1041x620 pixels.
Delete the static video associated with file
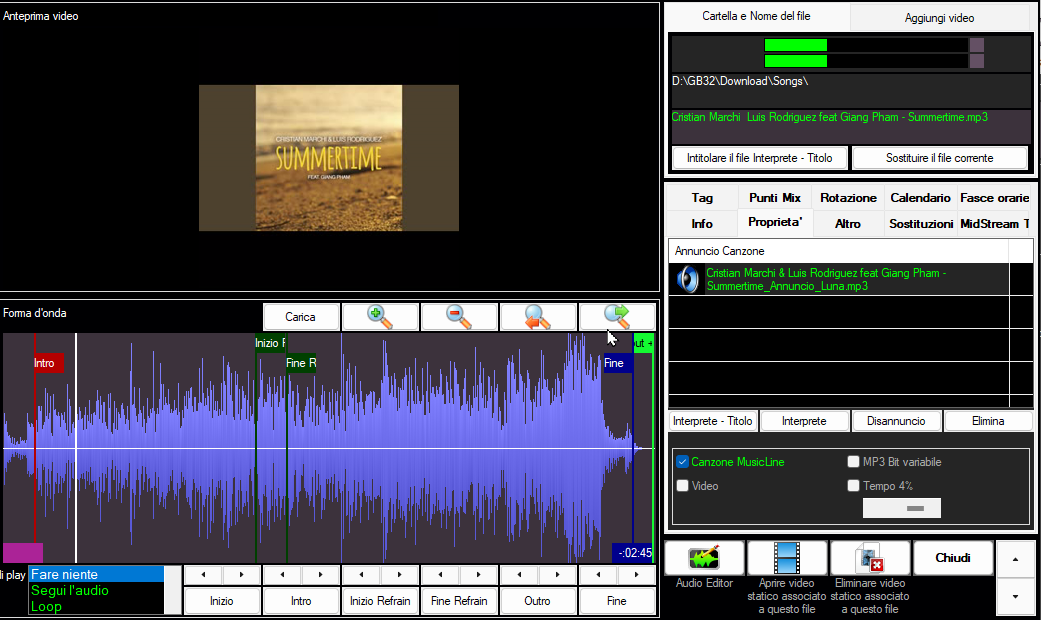click(870, 558)
